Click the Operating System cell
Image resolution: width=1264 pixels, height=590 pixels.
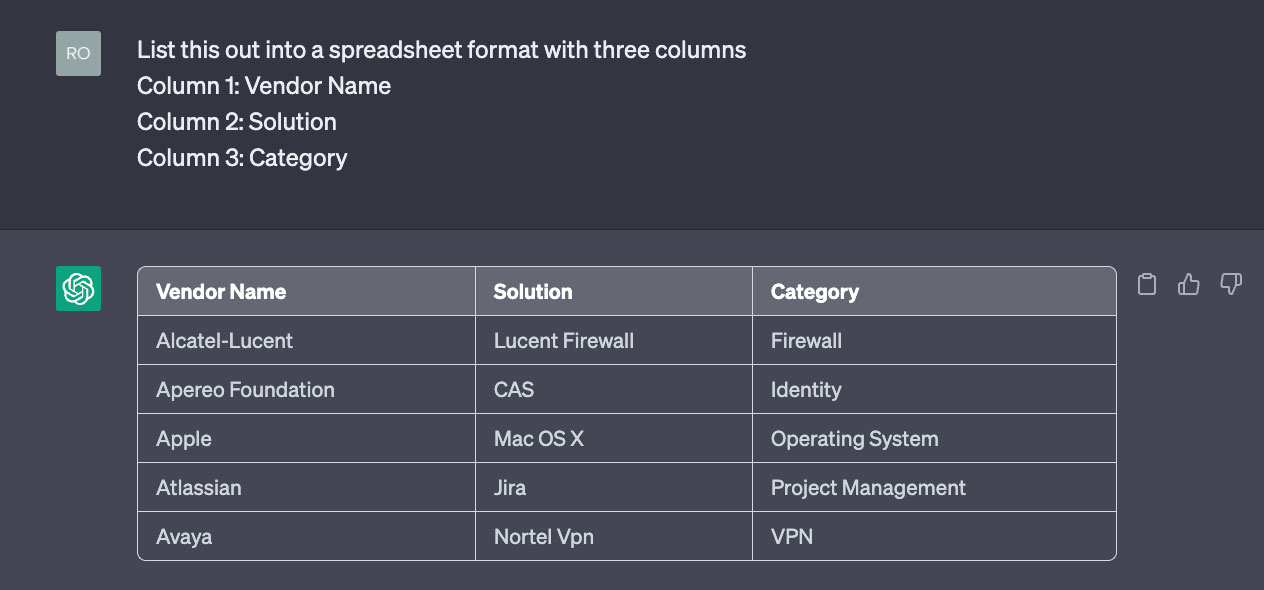point(934,439)
